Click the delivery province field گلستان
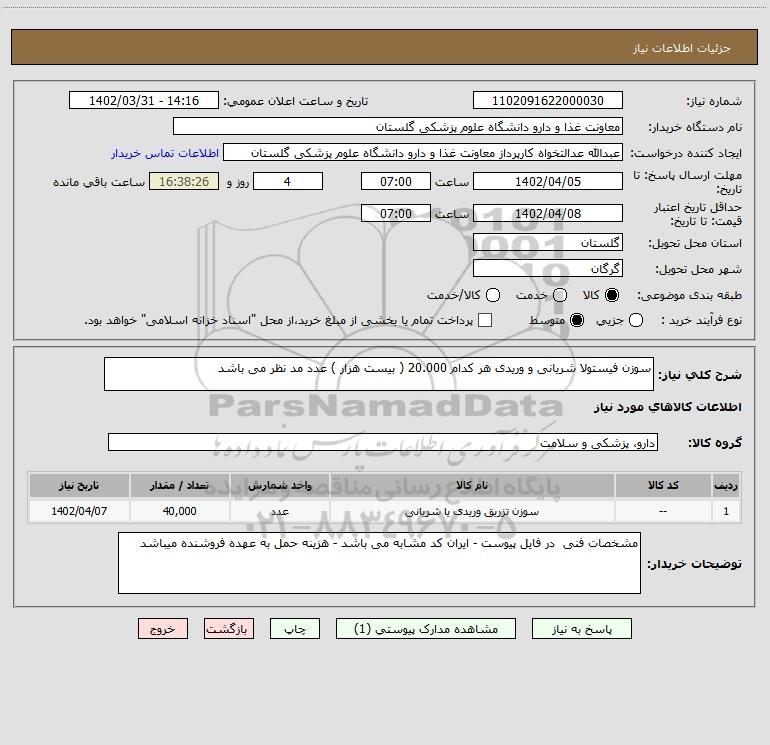 coord(548,242)
